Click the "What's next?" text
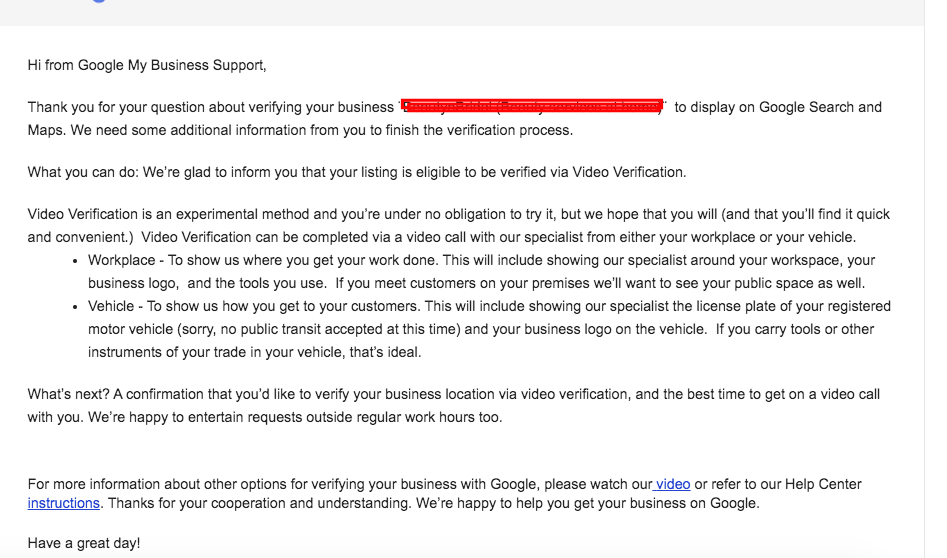The width and height of the screenshot is (947, 558). click(68, 394)
